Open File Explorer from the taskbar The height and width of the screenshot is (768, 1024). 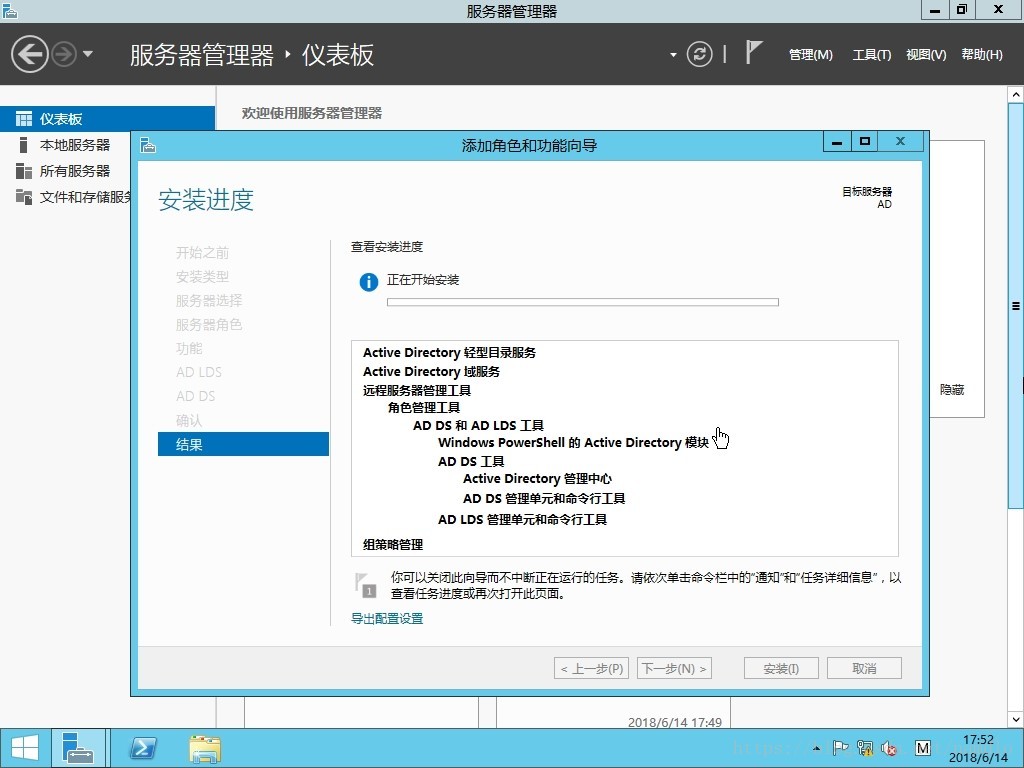pyautogui.click(x=205, y=748)
